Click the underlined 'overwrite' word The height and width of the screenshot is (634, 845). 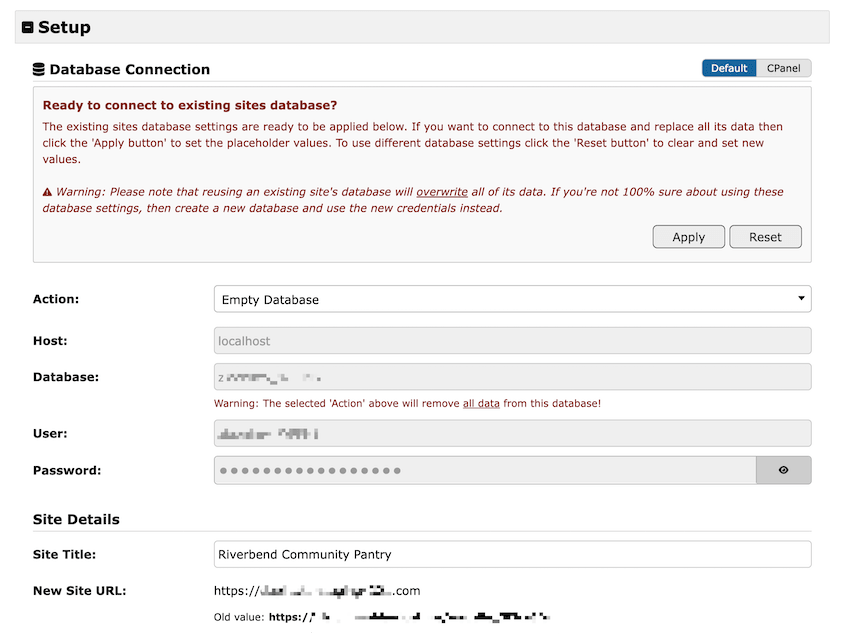tap(442, 192)
